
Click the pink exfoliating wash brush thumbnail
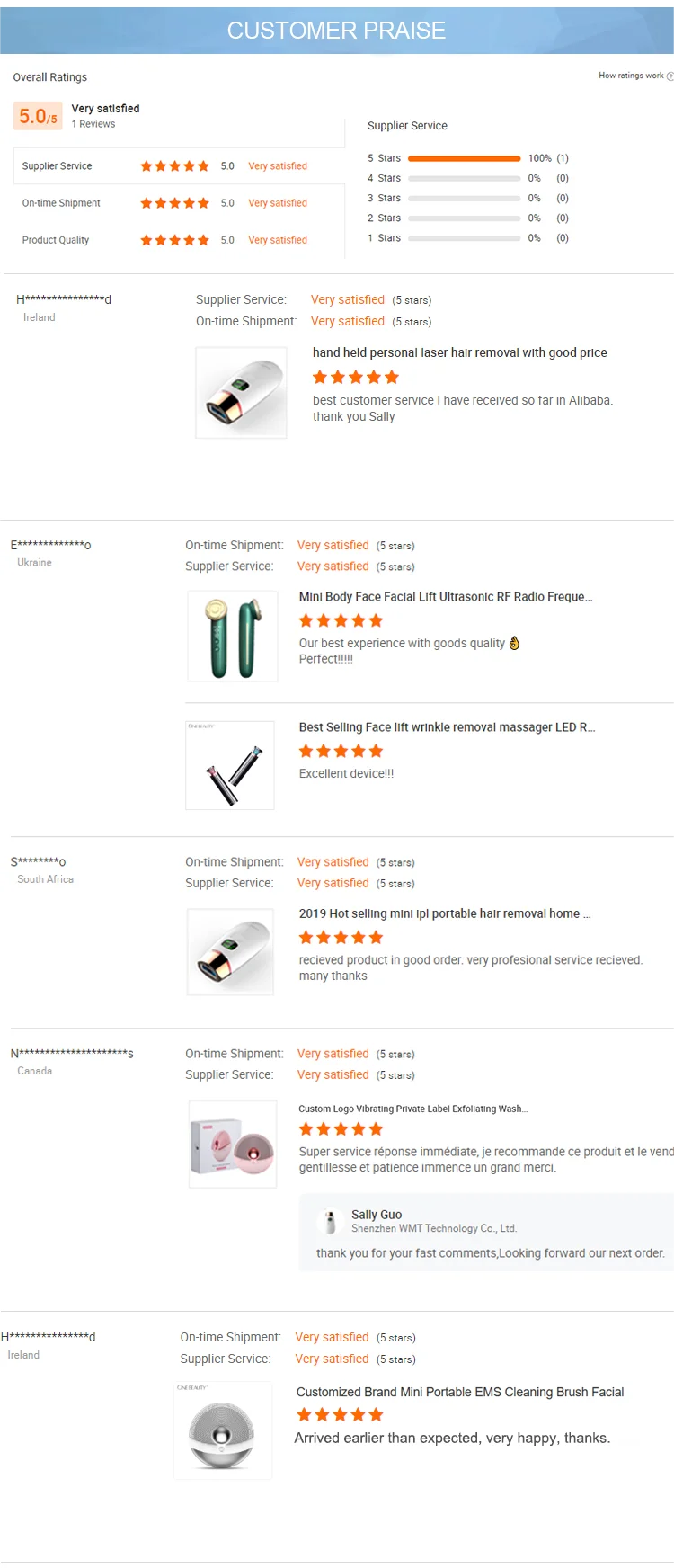(x=233, y=1145)
